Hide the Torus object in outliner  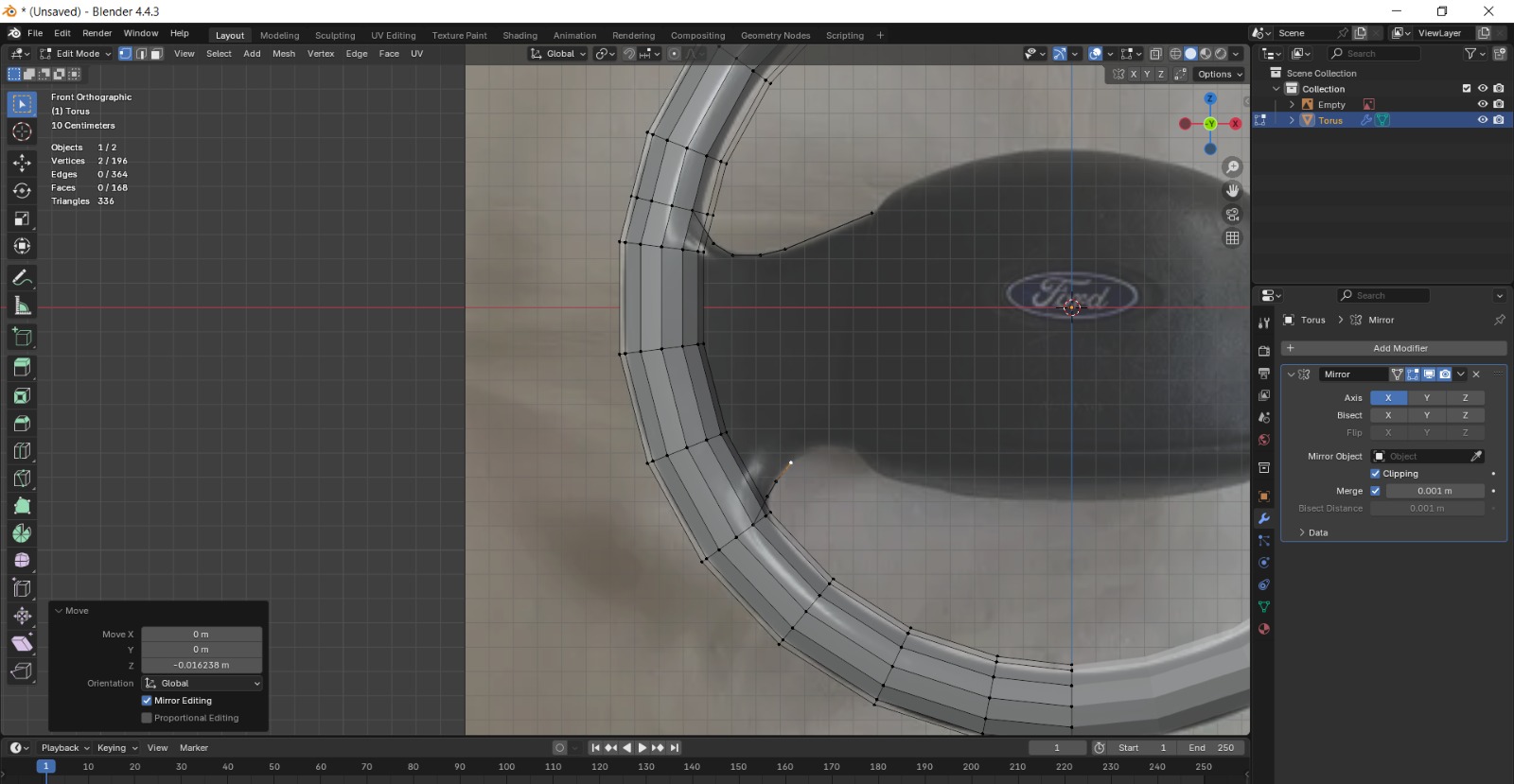tap(1482, 120)
